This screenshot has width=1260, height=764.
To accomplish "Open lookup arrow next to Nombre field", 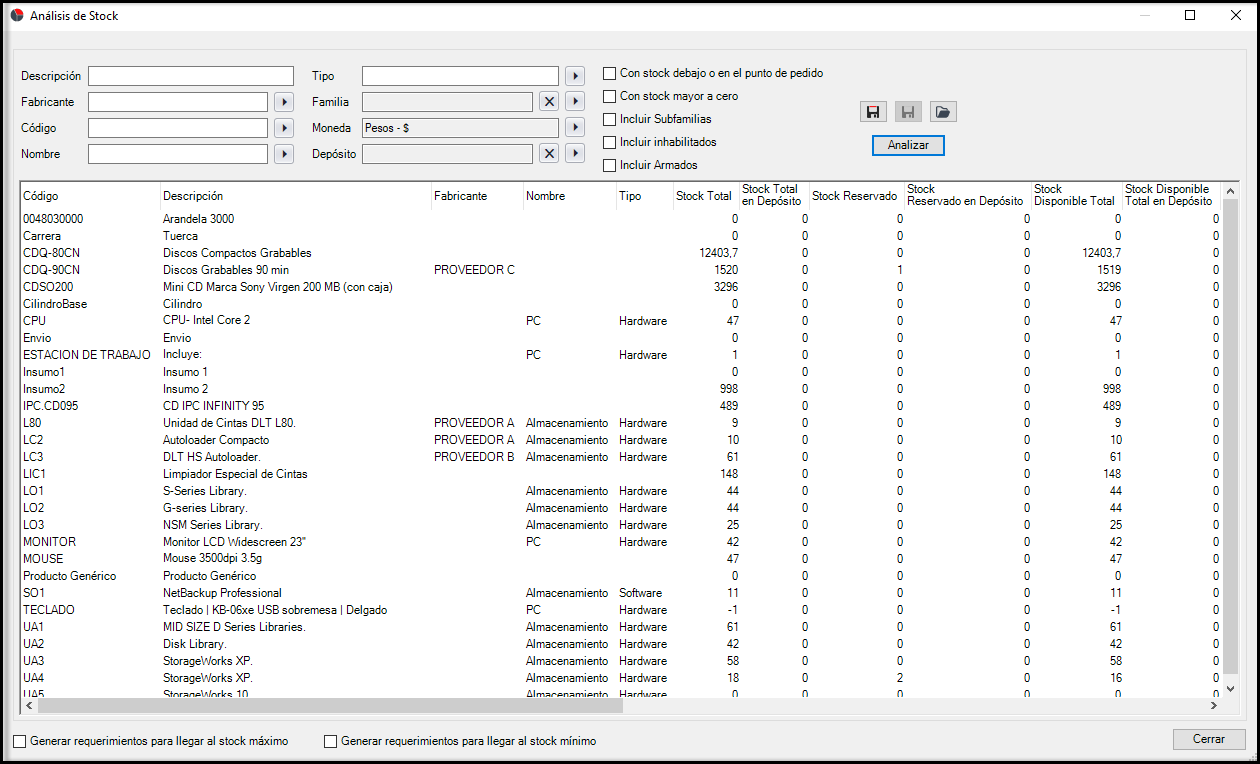I will 283,153.
